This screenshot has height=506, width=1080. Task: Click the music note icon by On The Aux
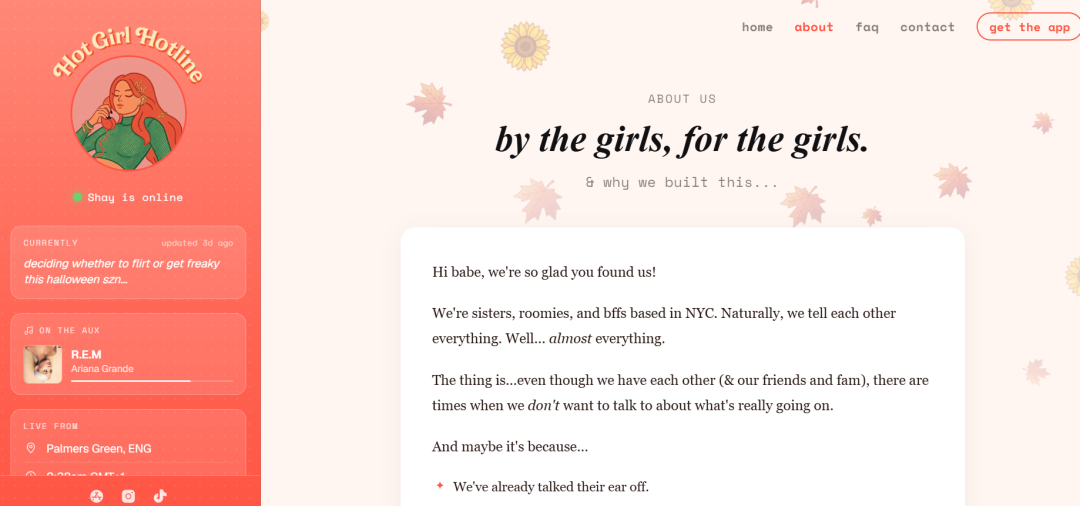pos(28,330)
